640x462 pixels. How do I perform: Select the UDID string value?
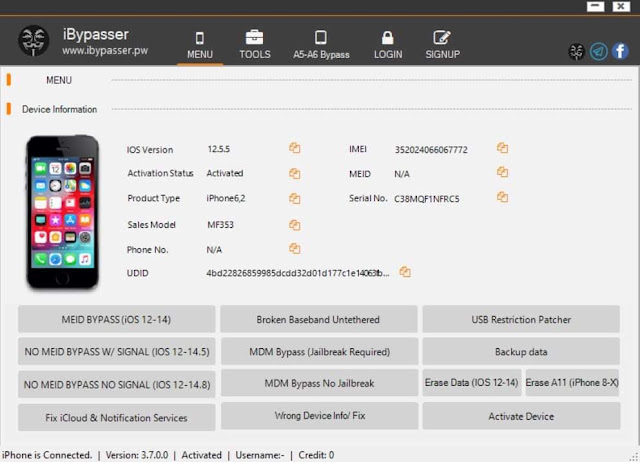[x=298, y=273]
